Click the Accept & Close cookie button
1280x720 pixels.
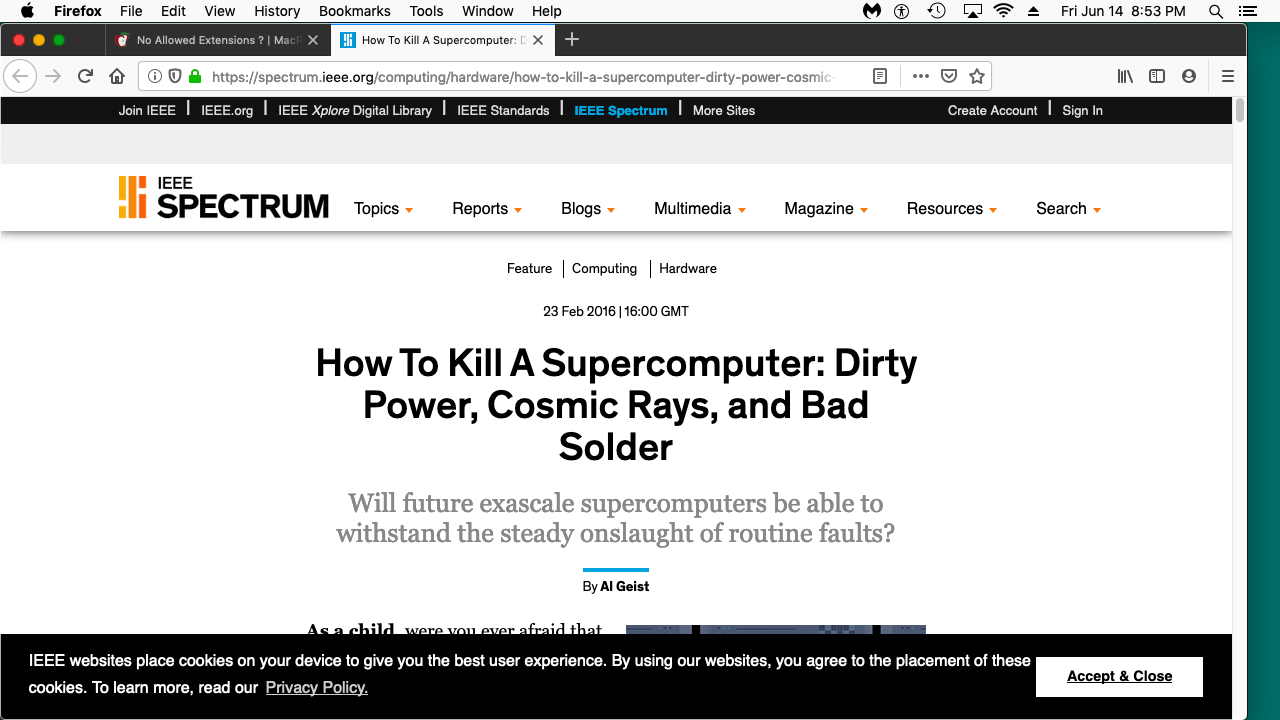pyautogui.click(x=1119, y=676)
